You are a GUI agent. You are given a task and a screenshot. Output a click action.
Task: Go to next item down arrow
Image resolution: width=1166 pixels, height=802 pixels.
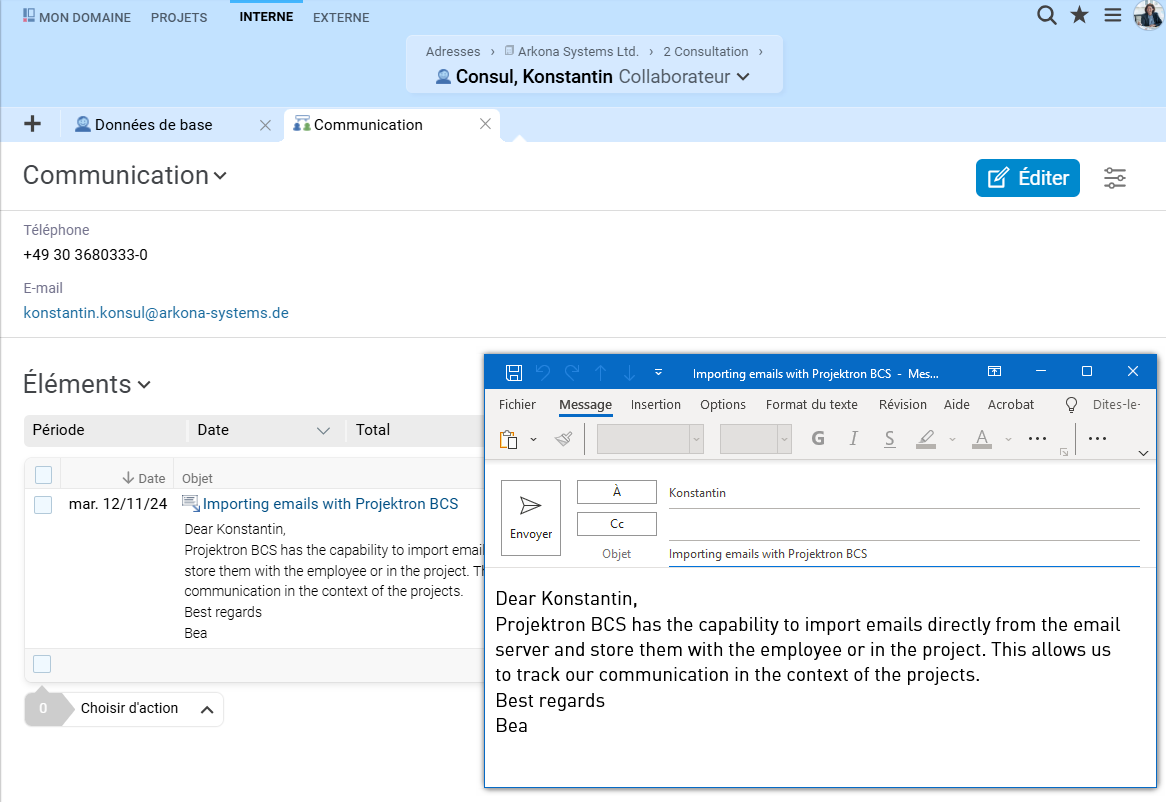(x=629, y=372)
